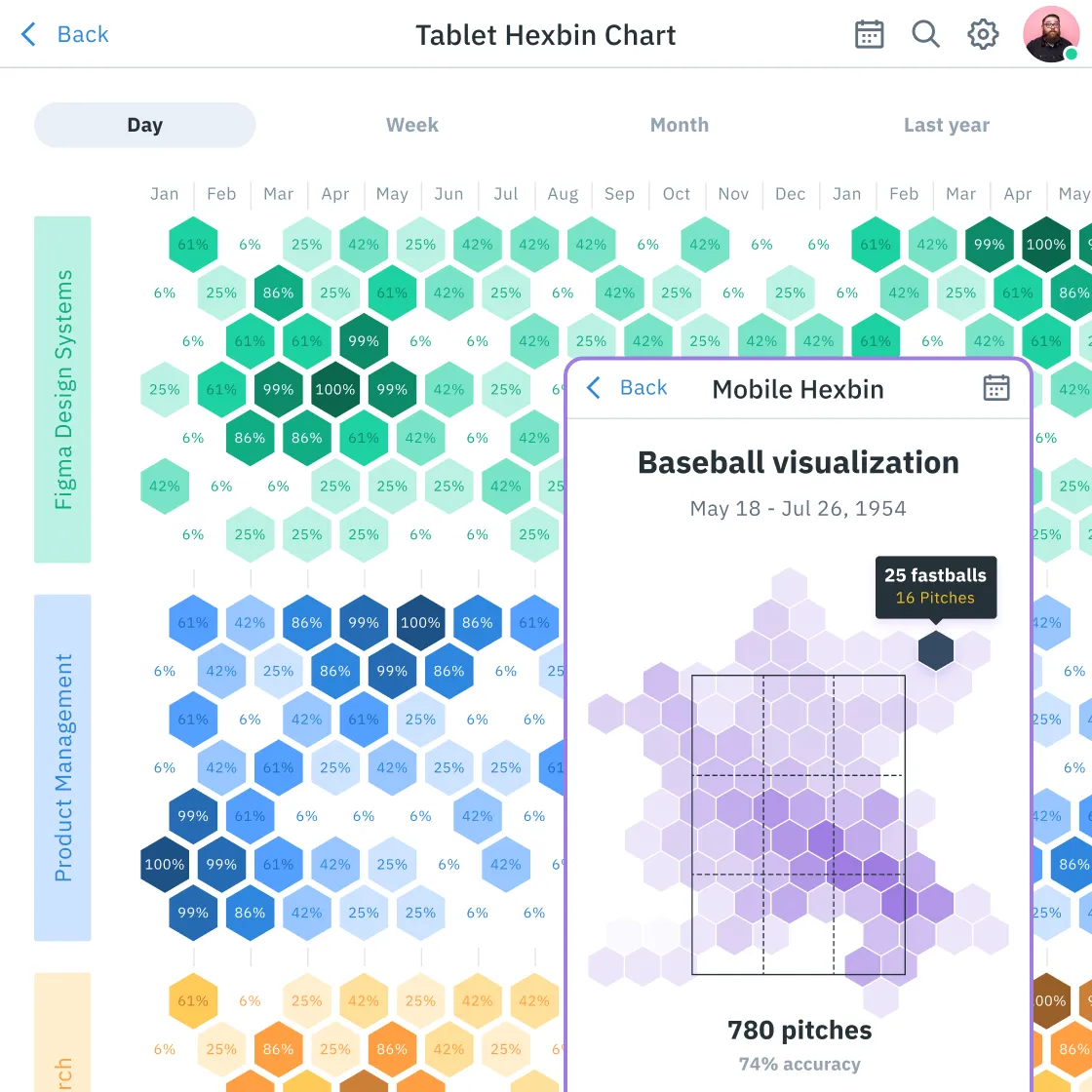1092x1092 pixels.
Task: Click Back inside the Mobile Hexbin overlay
Action: tap(643, 388)
